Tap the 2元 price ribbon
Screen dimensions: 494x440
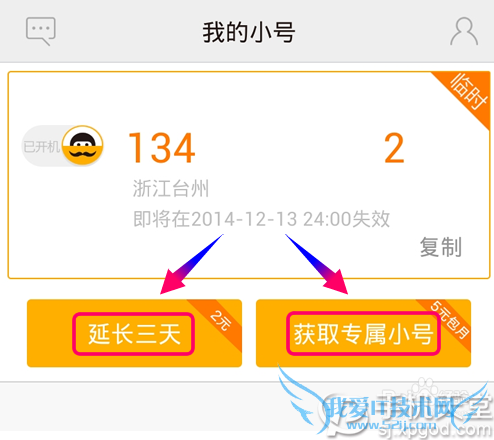(219, 320)
